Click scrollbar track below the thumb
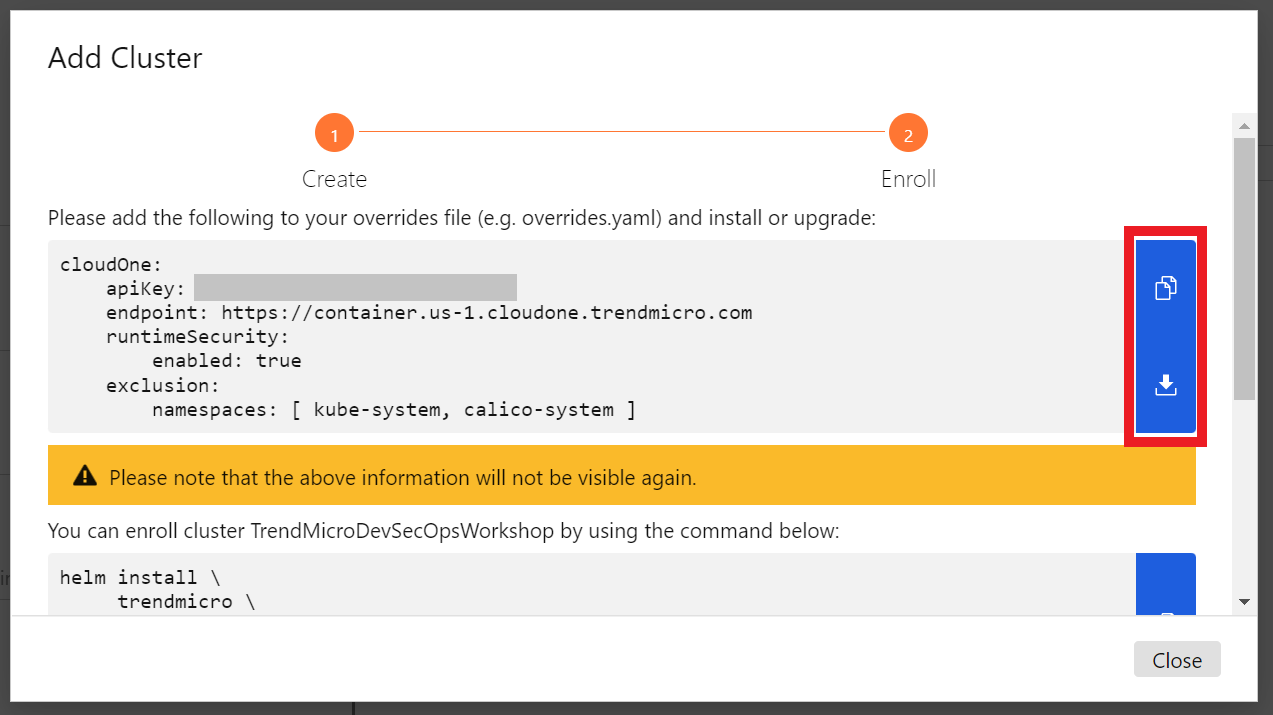 [1244, 495]
